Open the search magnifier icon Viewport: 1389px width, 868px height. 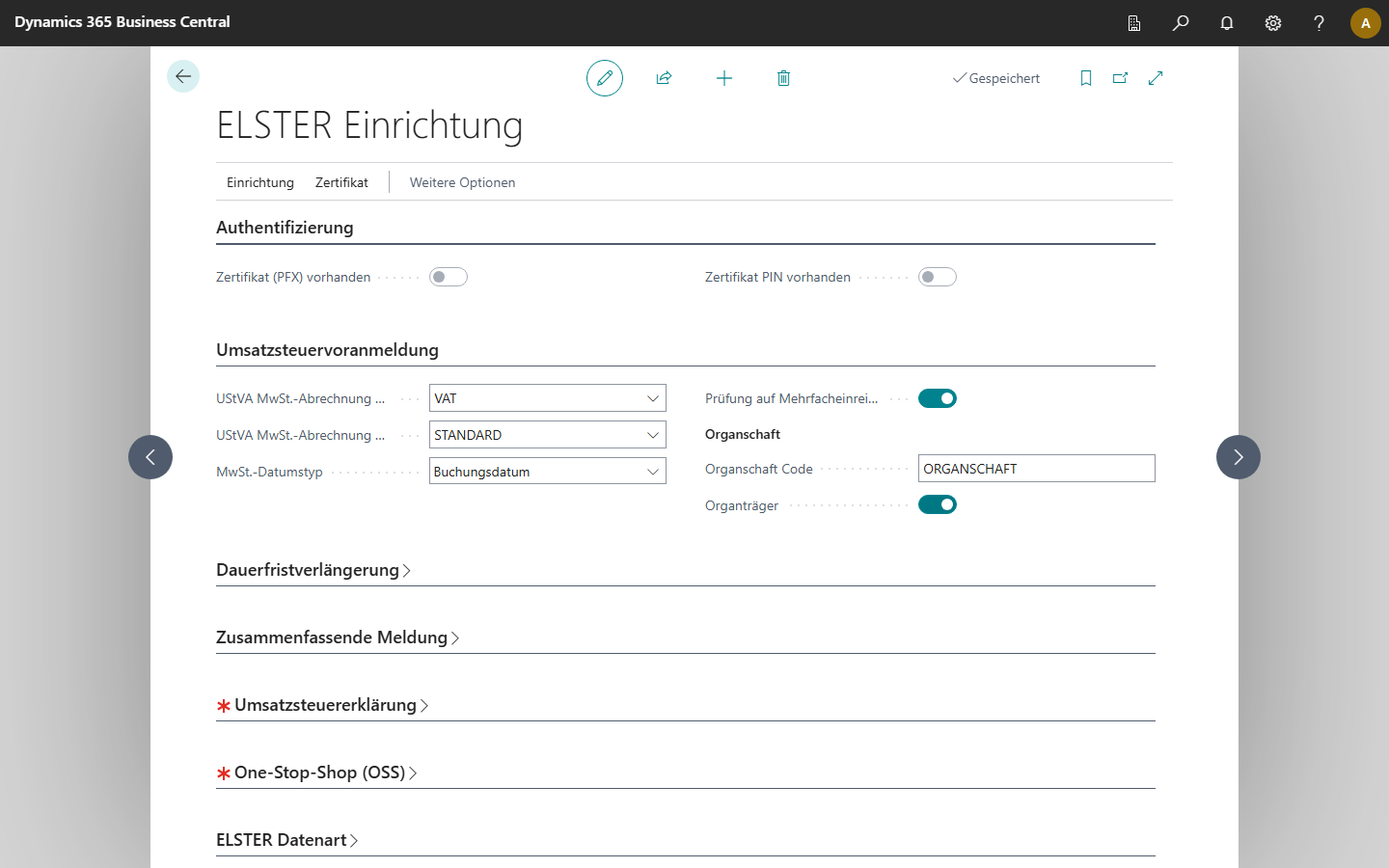pos(1181,23)
